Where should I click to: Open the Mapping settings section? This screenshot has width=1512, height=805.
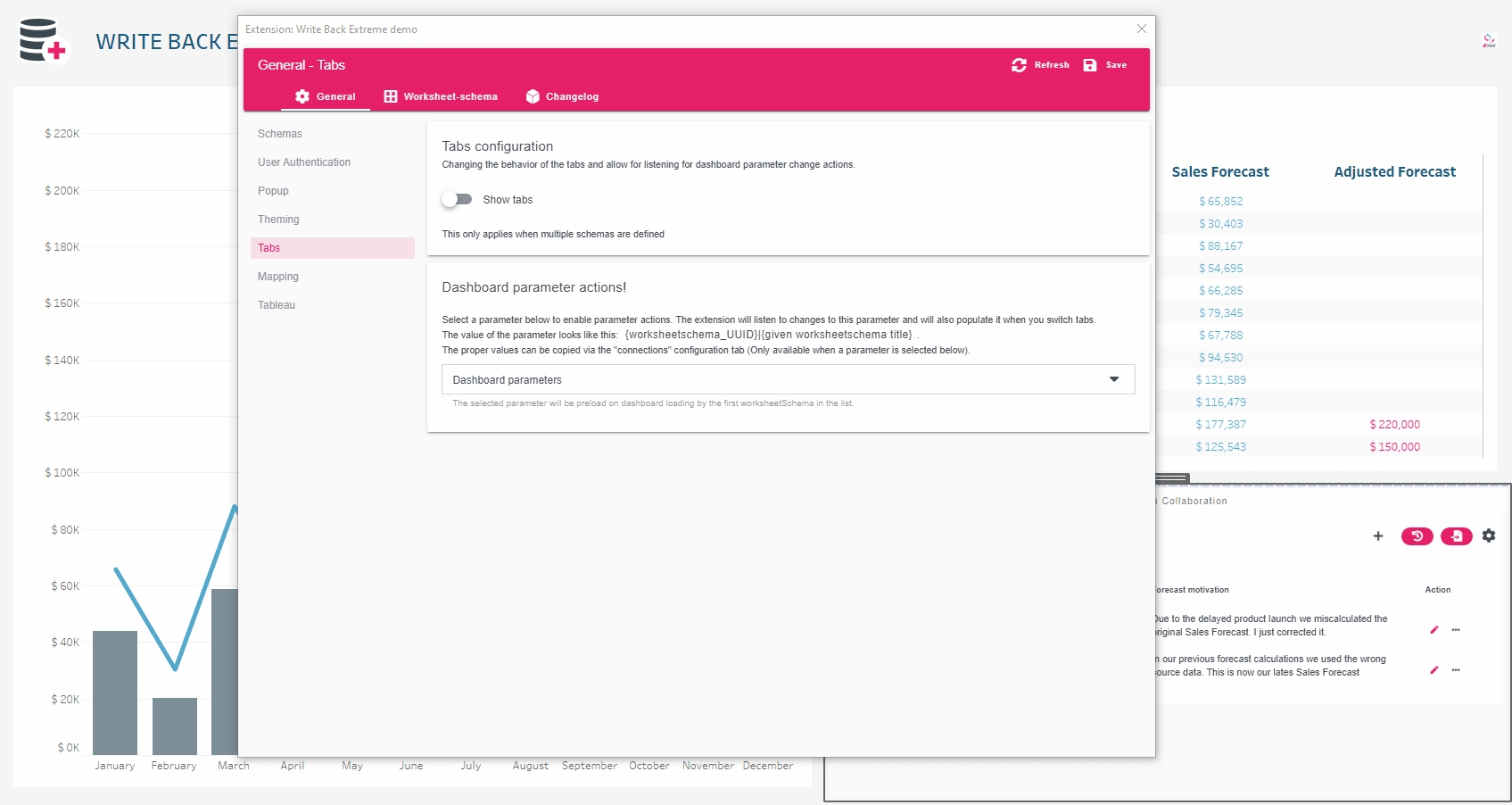pyautogui.click(x=278, y=277)
